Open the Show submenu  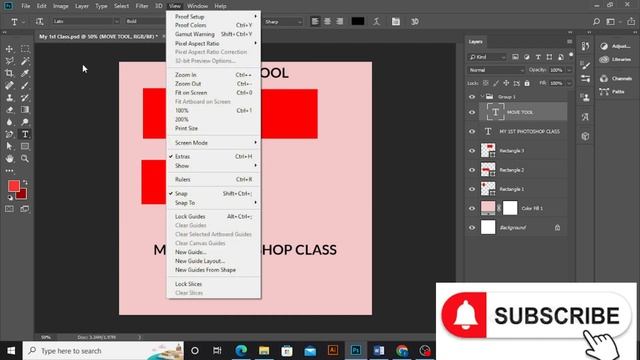[213, 166]
